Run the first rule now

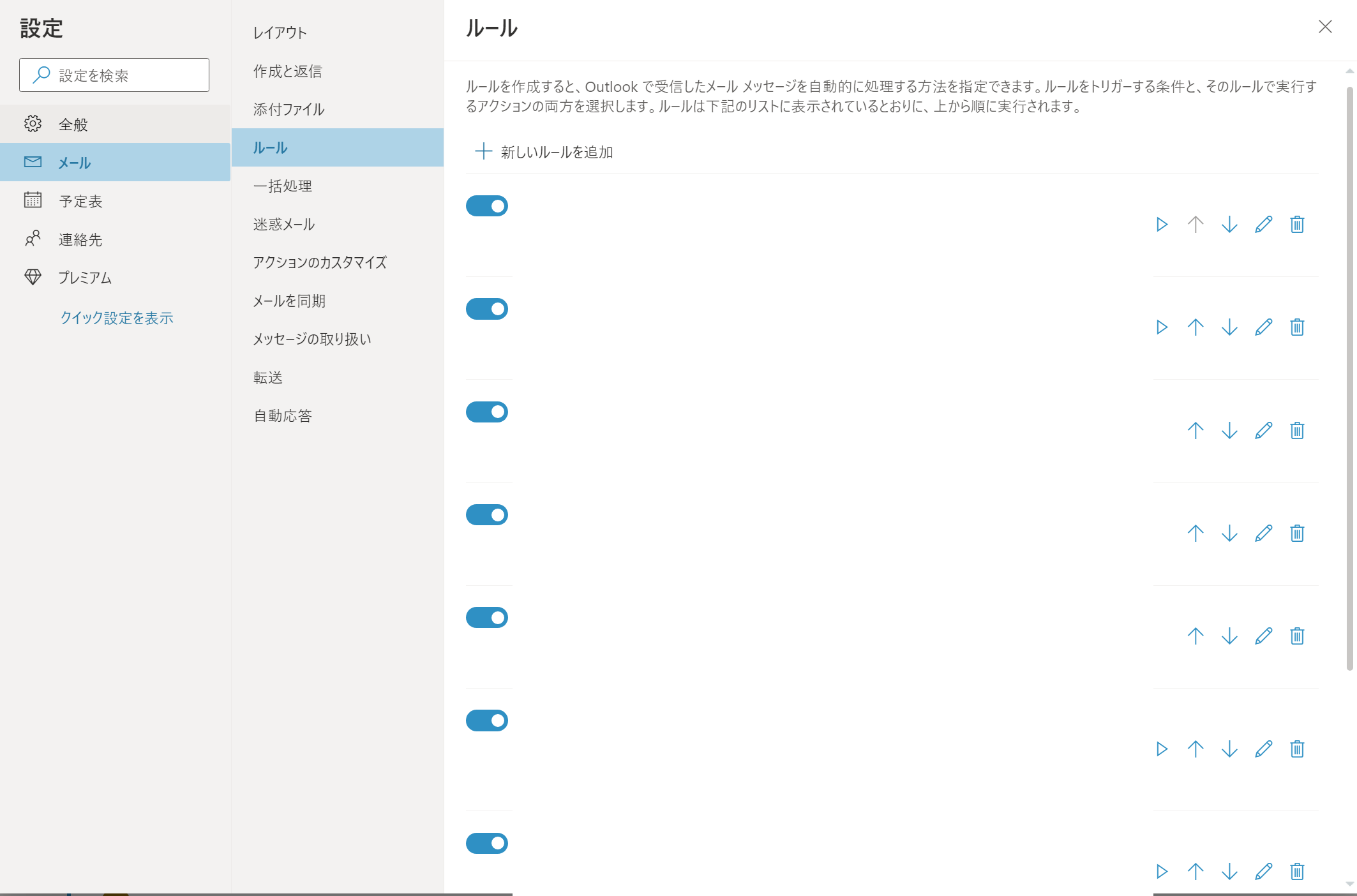[x=1162, y=225]
